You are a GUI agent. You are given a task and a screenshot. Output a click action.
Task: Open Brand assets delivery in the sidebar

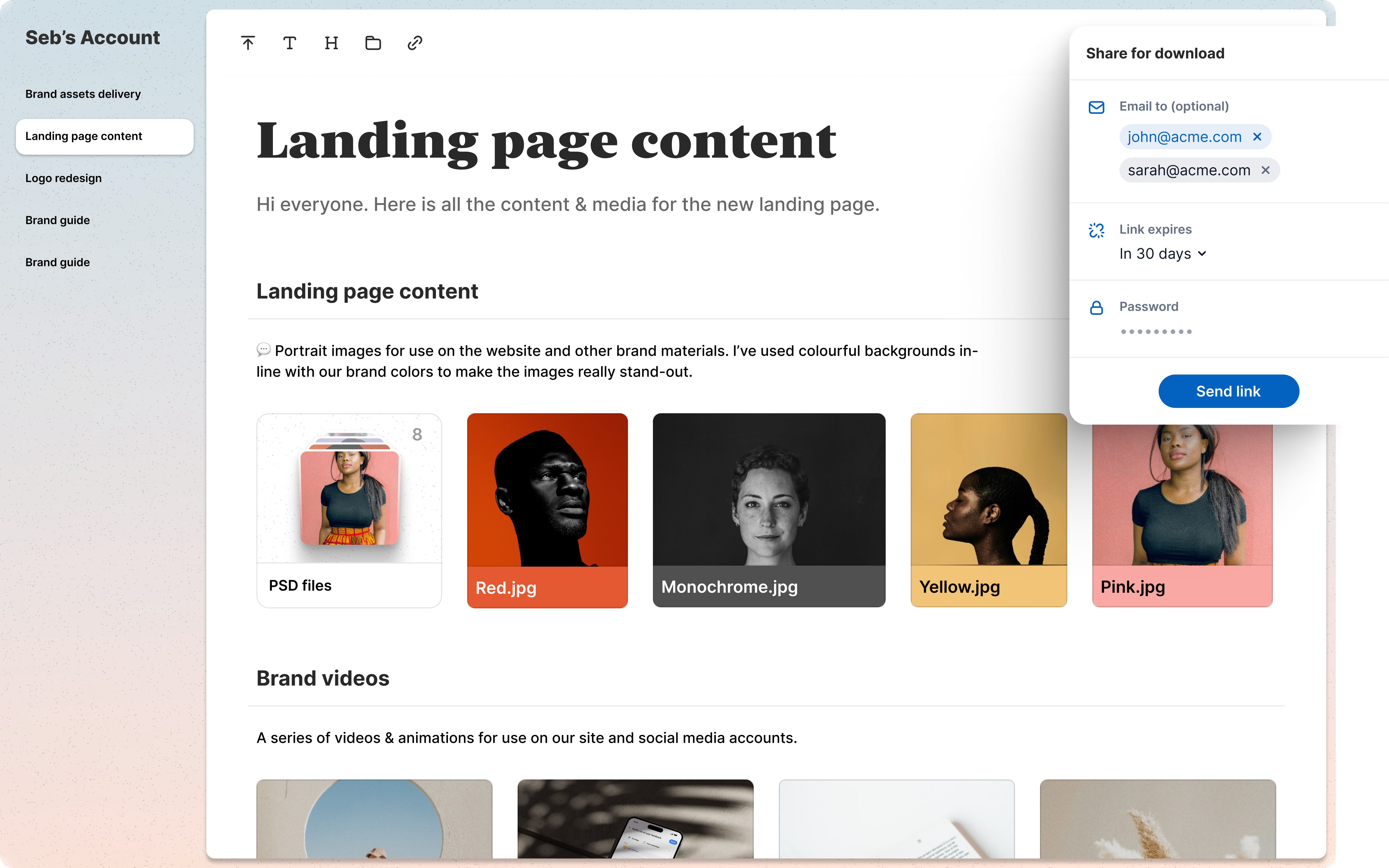pos(83,94)
